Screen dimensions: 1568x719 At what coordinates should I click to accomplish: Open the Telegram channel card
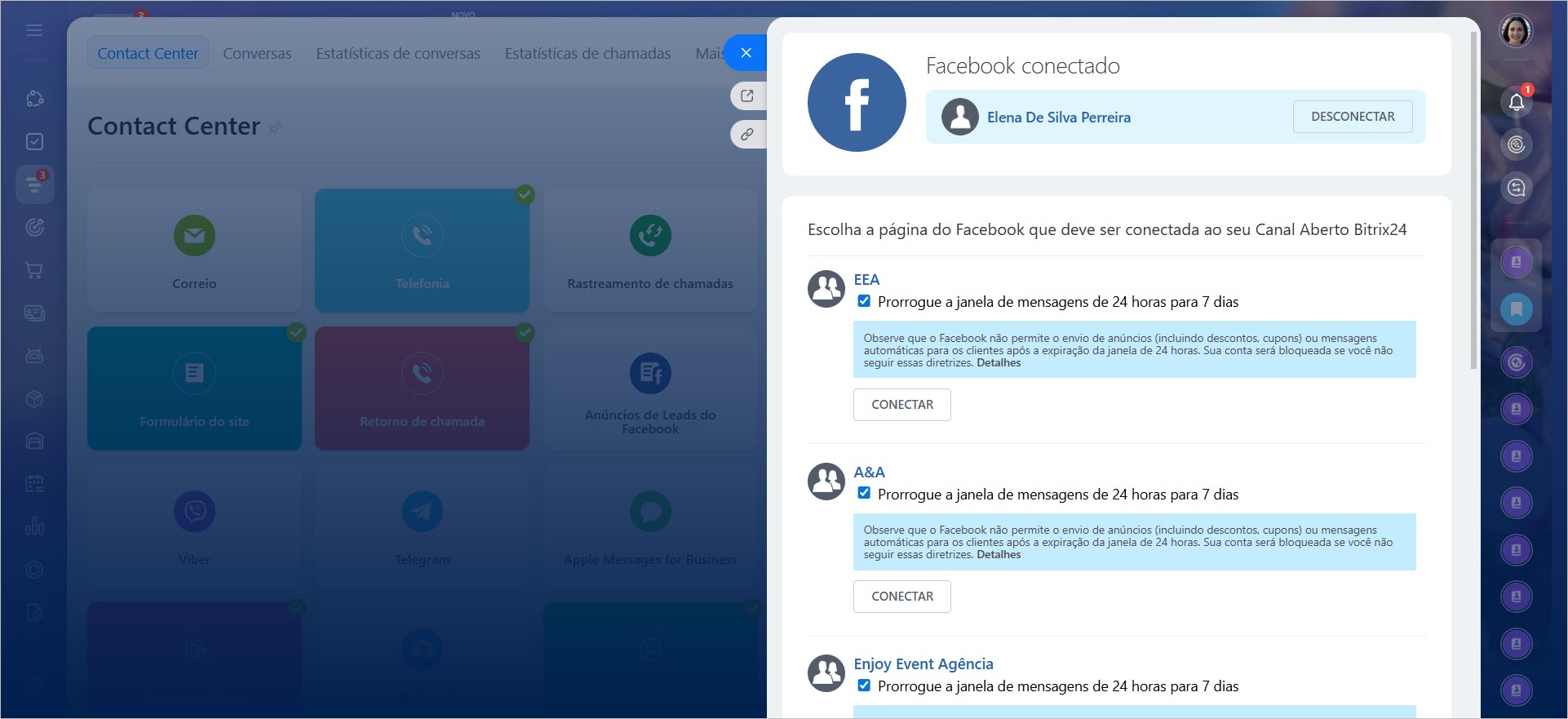(x=422, y=526)
